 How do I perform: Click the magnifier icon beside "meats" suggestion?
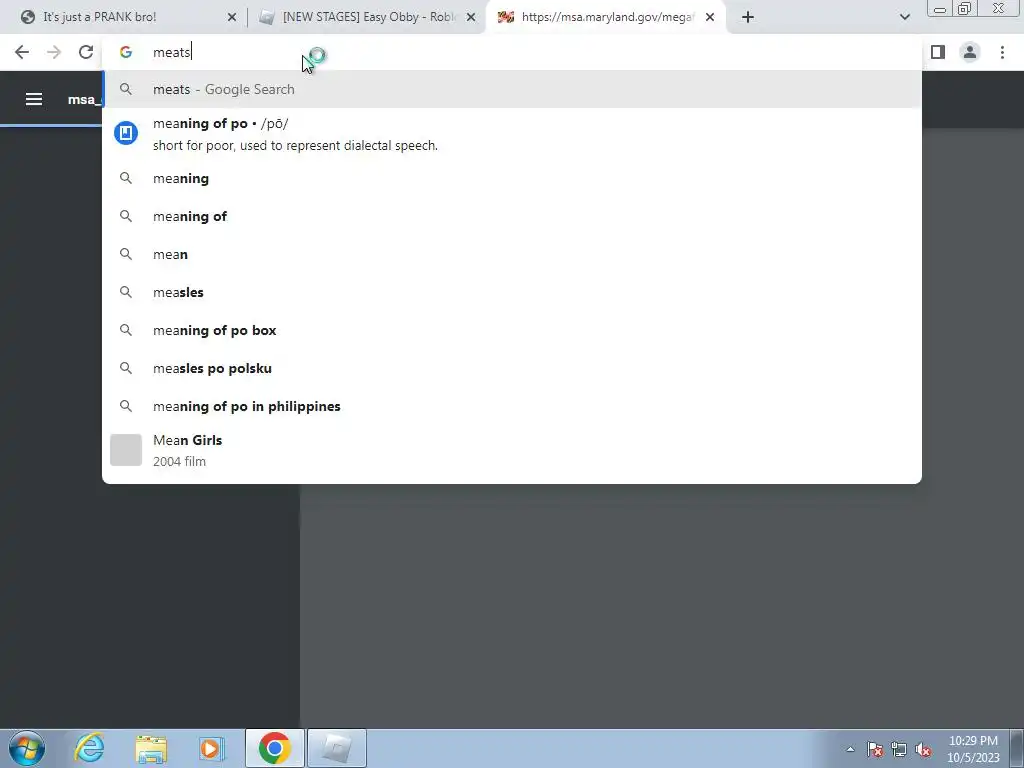pyautogui.click(x=126, y=89)
